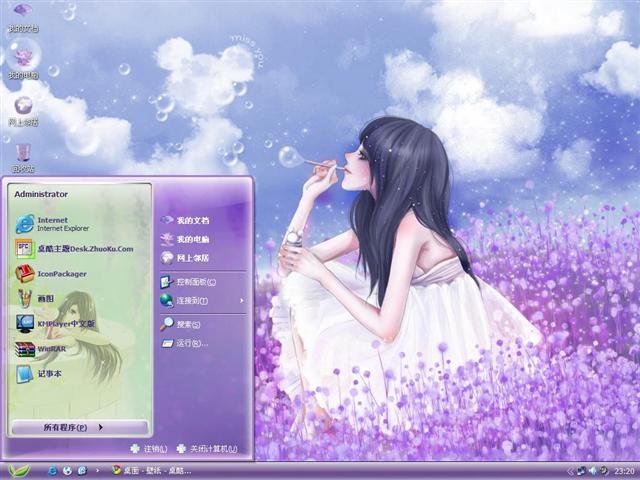Screen dimensions: 640x480
Task: Open 记事本 notepad
Action: (x=39, y=373)
